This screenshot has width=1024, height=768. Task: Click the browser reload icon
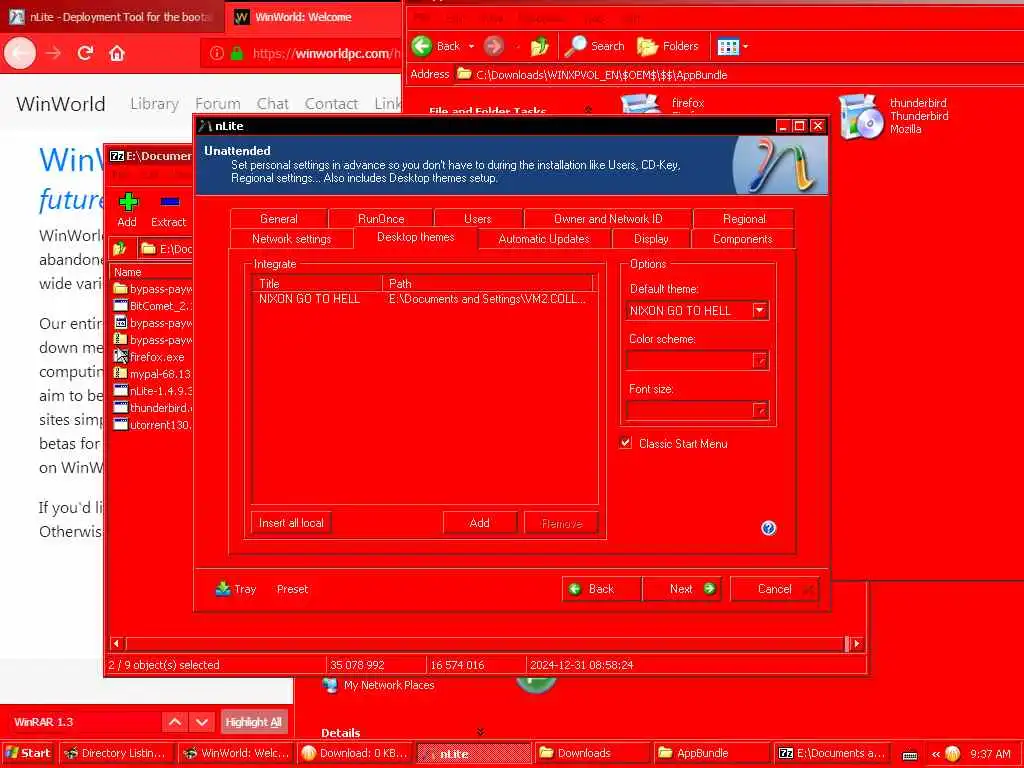coord(85,53)
